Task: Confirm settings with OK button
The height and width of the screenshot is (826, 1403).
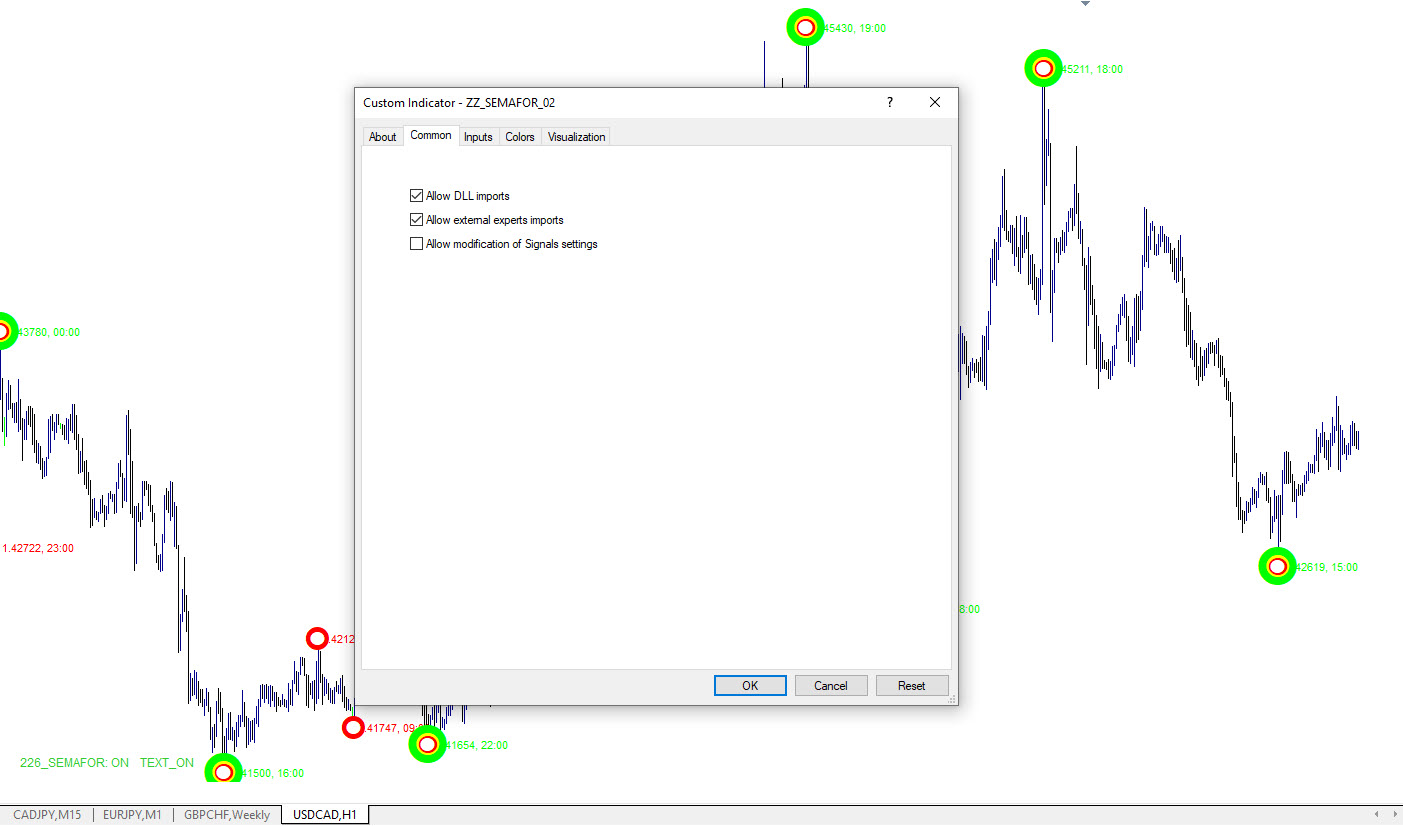Action: (750, 685)
